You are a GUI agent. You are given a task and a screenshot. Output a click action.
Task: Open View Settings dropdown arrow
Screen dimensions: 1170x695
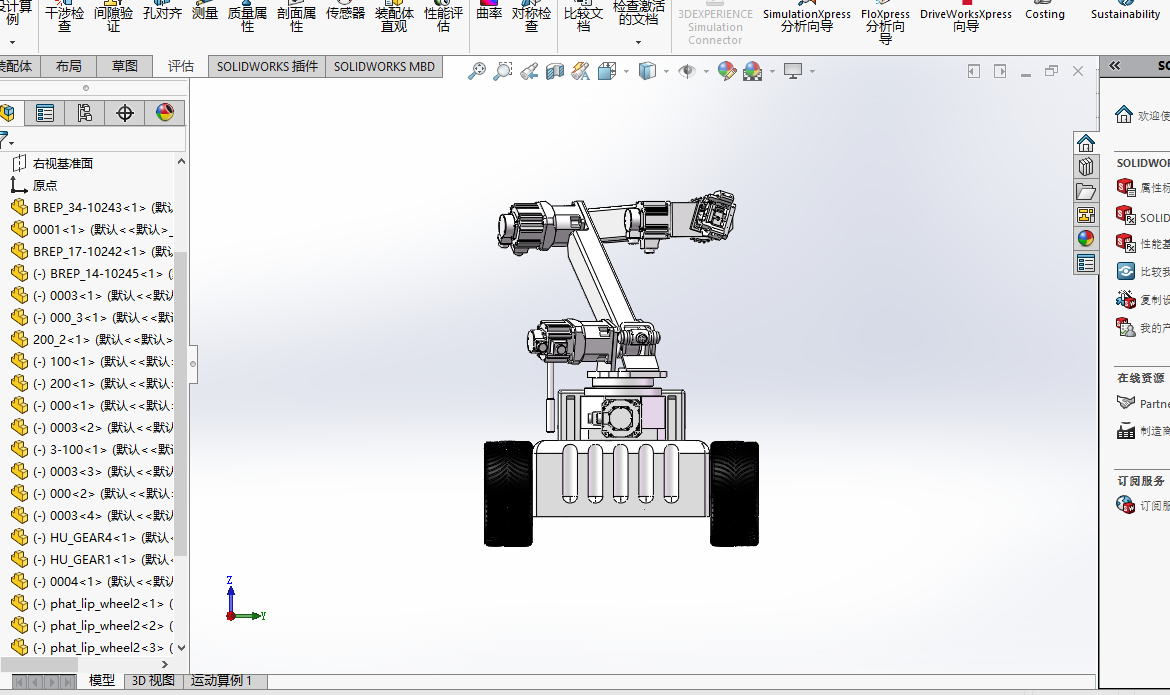tap(812, 72)
